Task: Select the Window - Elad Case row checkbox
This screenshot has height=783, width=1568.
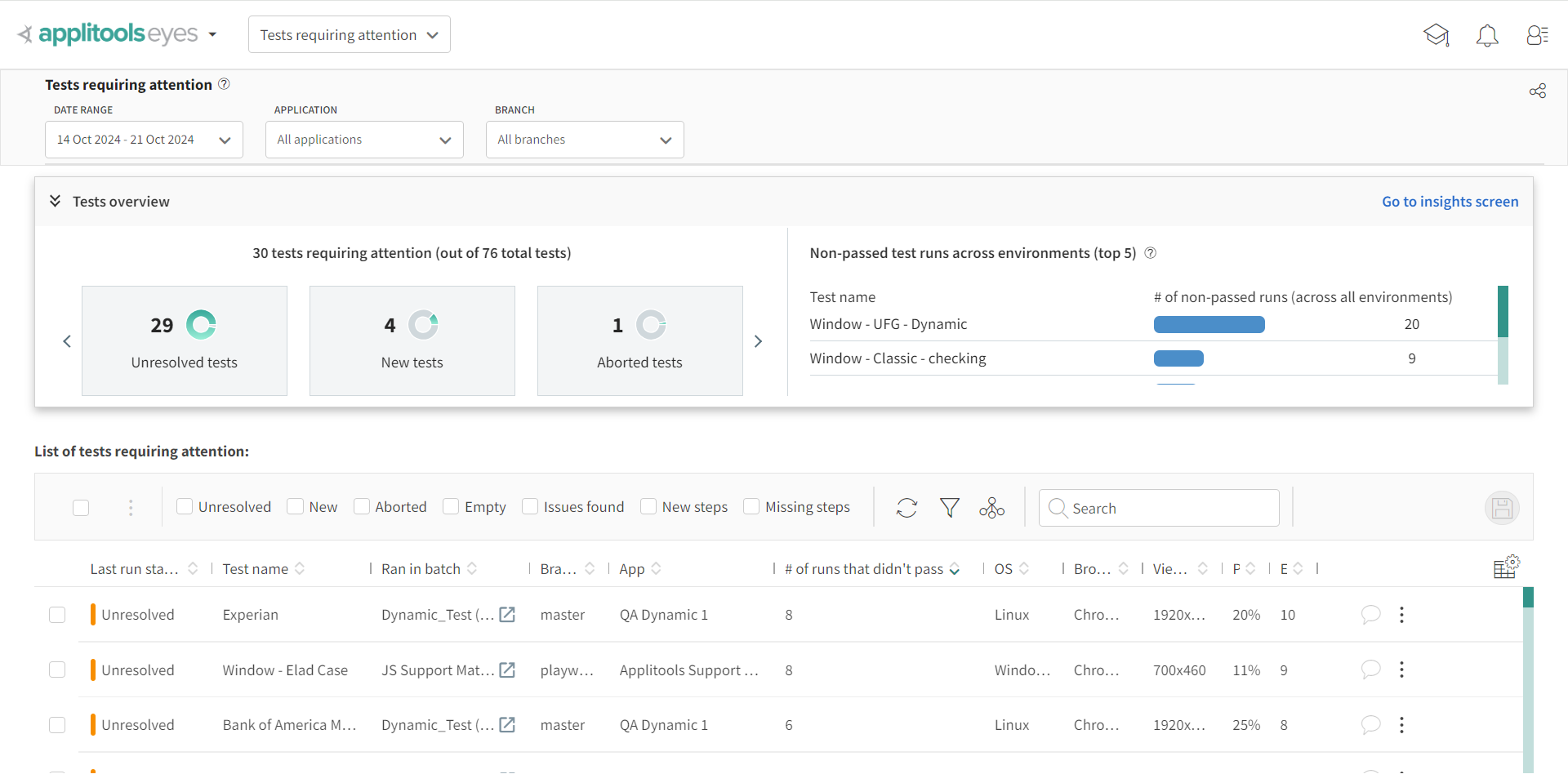Action: (57, 670)
